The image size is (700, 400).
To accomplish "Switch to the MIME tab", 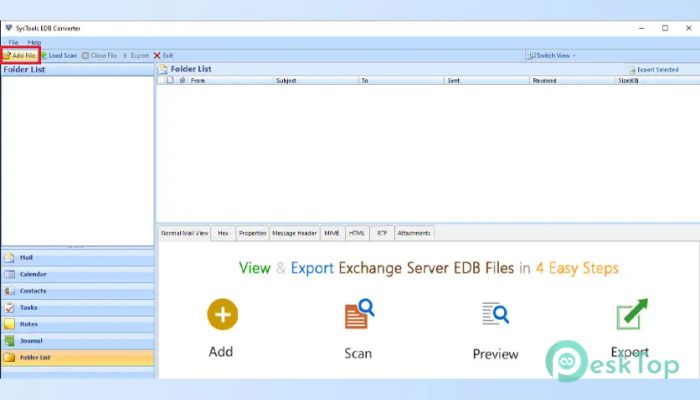I will pos(332,233).
